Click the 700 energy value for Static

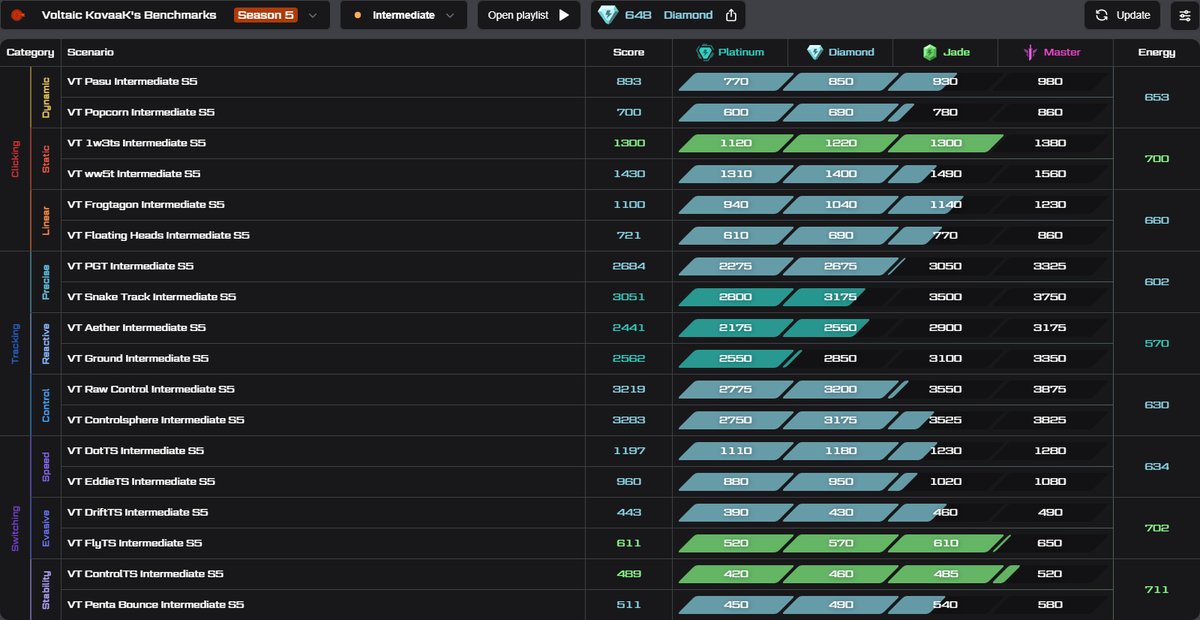(x=1156, y=159)
